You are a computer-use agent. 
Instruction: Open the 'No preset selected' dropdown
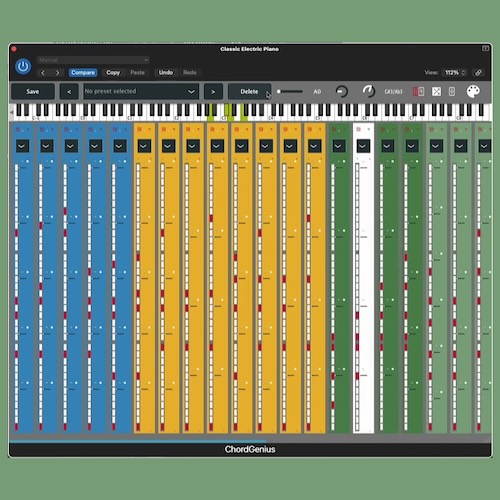[141, 91]
